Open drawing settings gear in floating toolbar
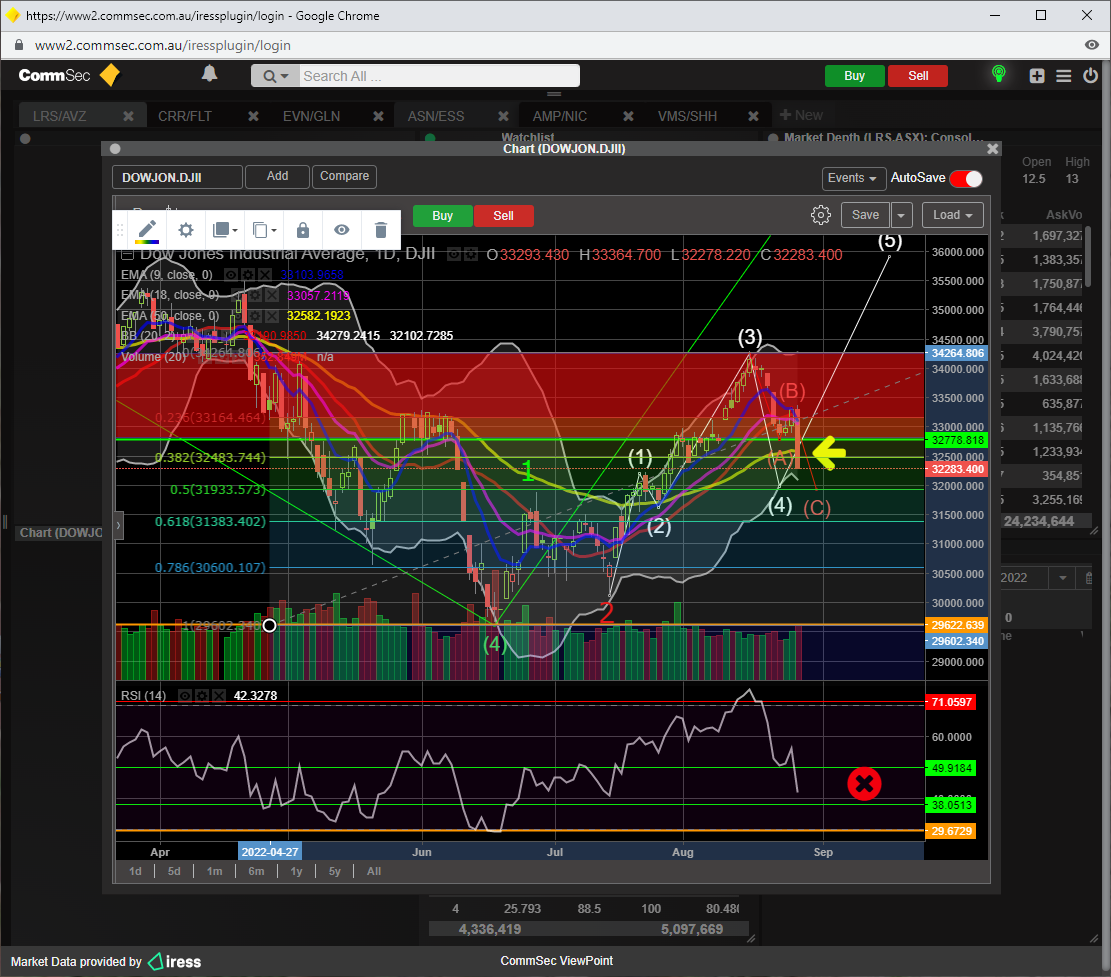Image resolution: width=1111 pixels, height=977 pixels. (186, 230)
